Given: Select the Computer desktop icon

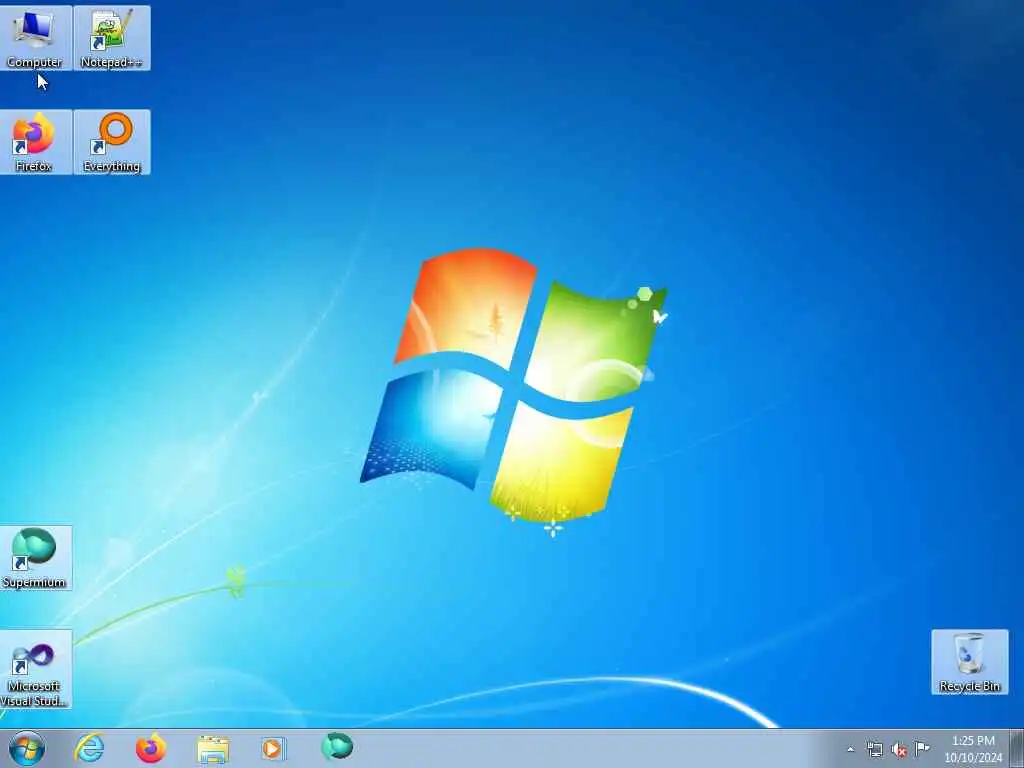Looking at the screenshot, I should coord(35,38).
